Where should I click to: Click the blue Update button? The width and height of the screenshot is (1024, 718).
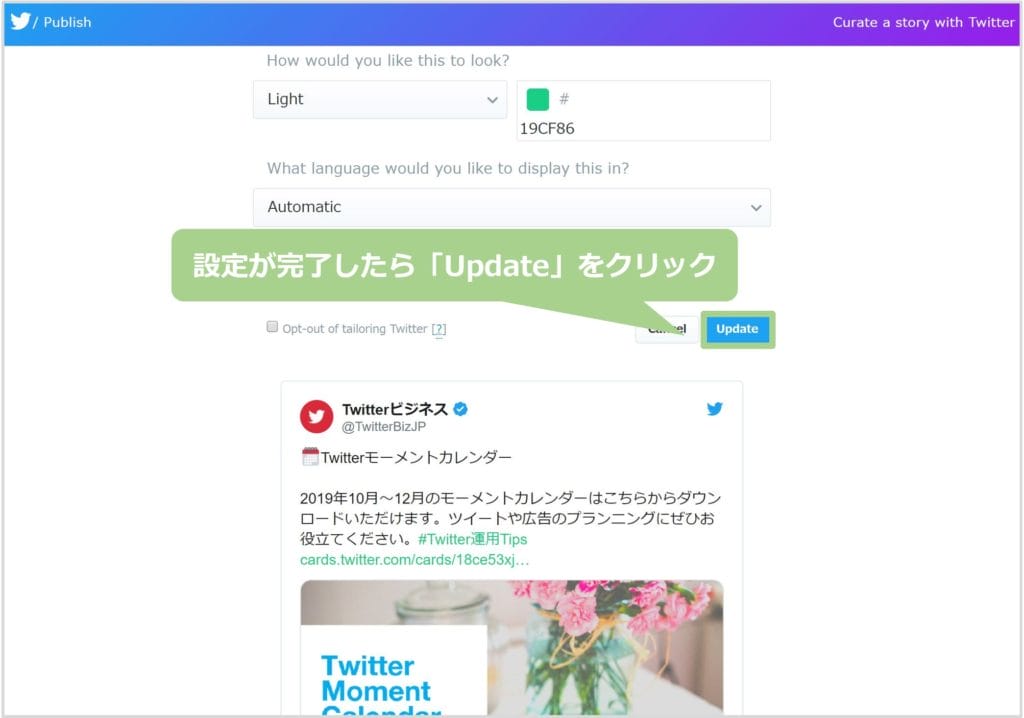click(x=737, y=329)
